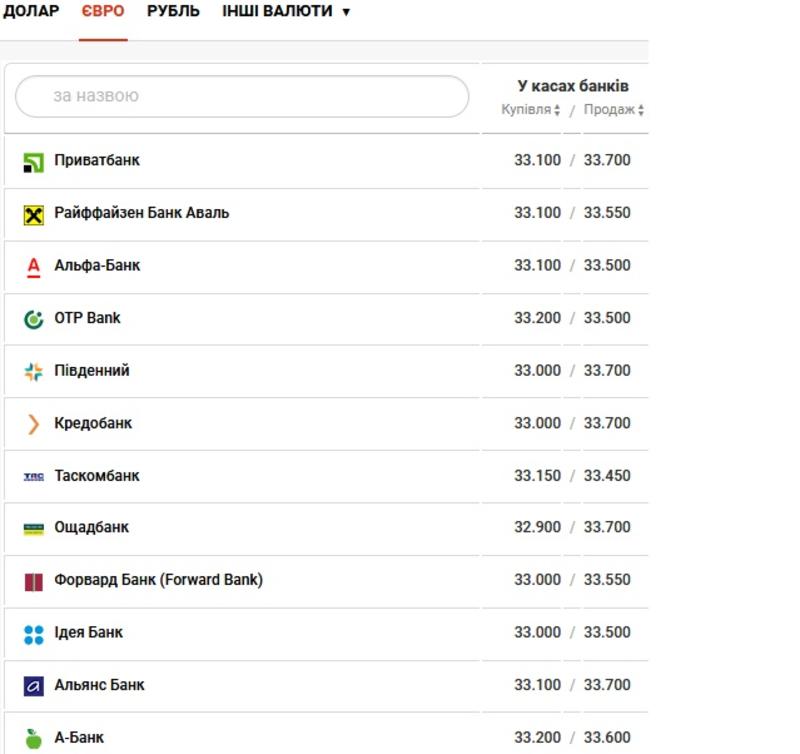Click the OTP Bank green logo icon

pyautogui.click(x=34, y=319)
